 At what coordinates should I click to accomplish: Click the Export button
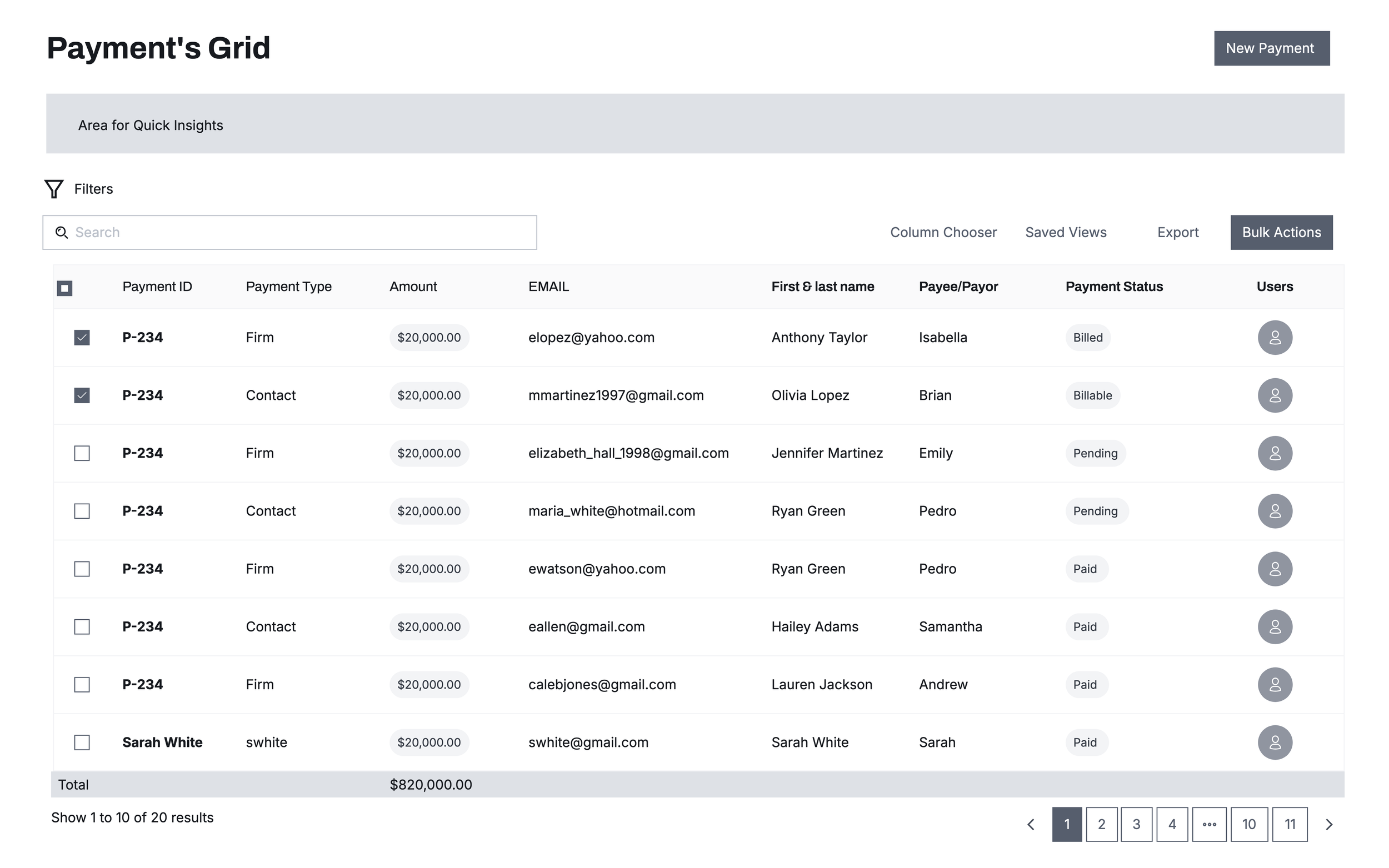1177,233
